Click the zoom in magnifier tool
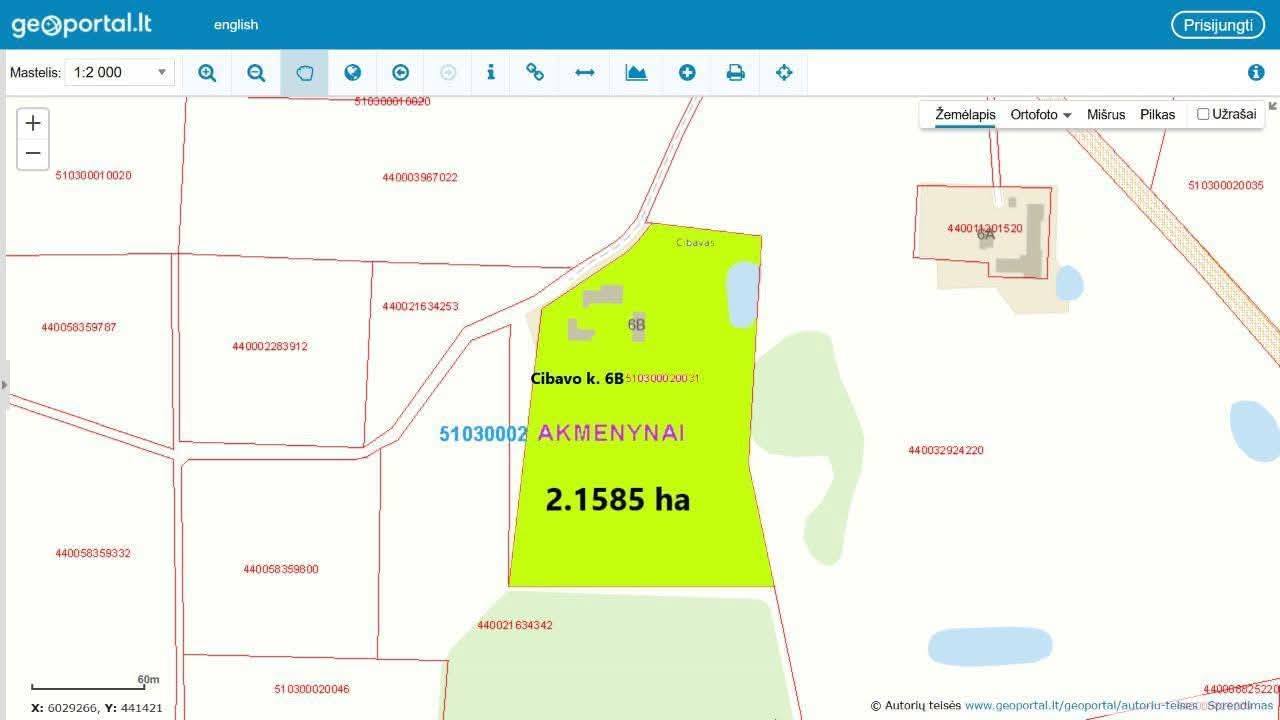 [207, 73]
